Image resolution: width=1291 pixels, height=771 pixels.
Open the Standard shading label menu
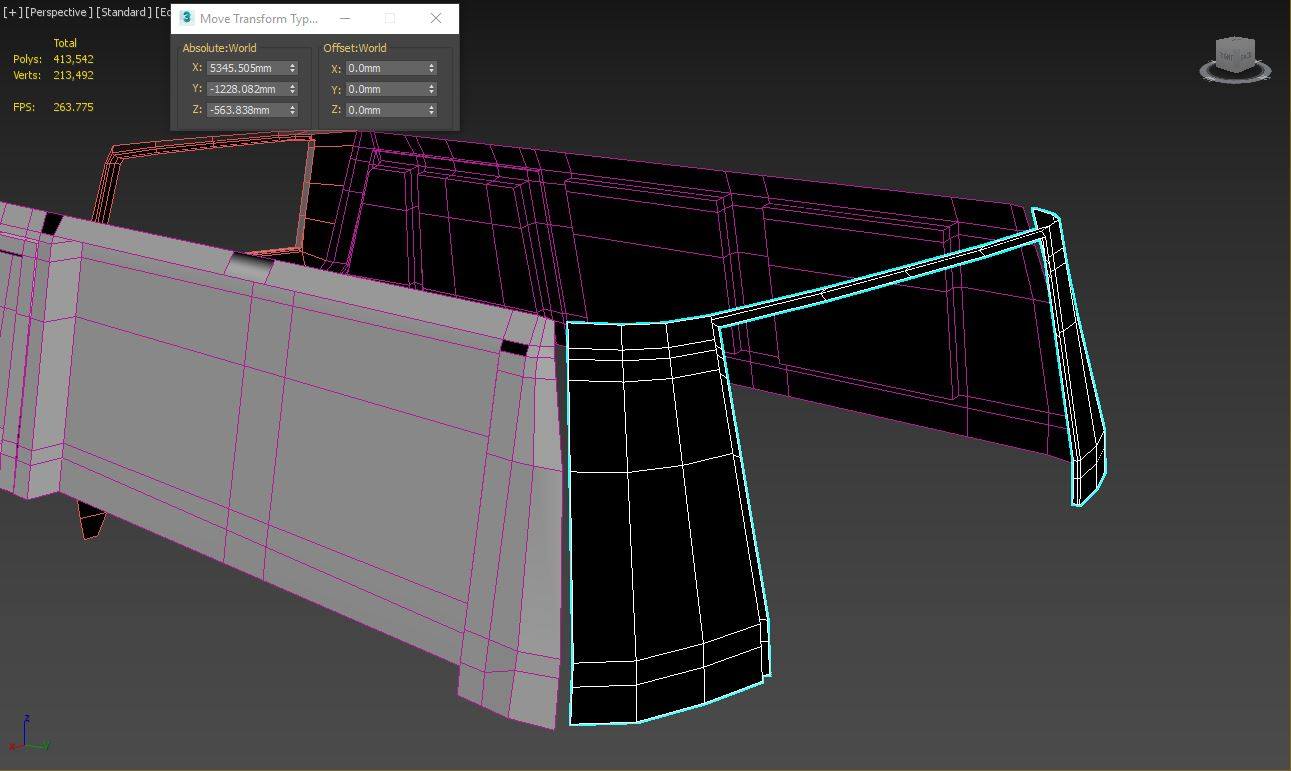(123, 12)
